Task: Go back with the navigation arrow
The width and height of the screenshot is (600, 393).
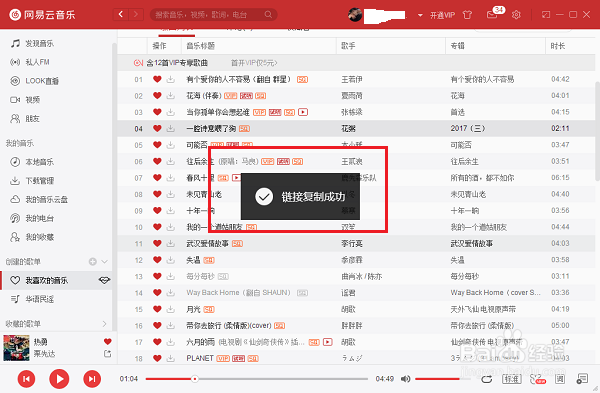Action: pyautogui.click(x=121, y=15)
